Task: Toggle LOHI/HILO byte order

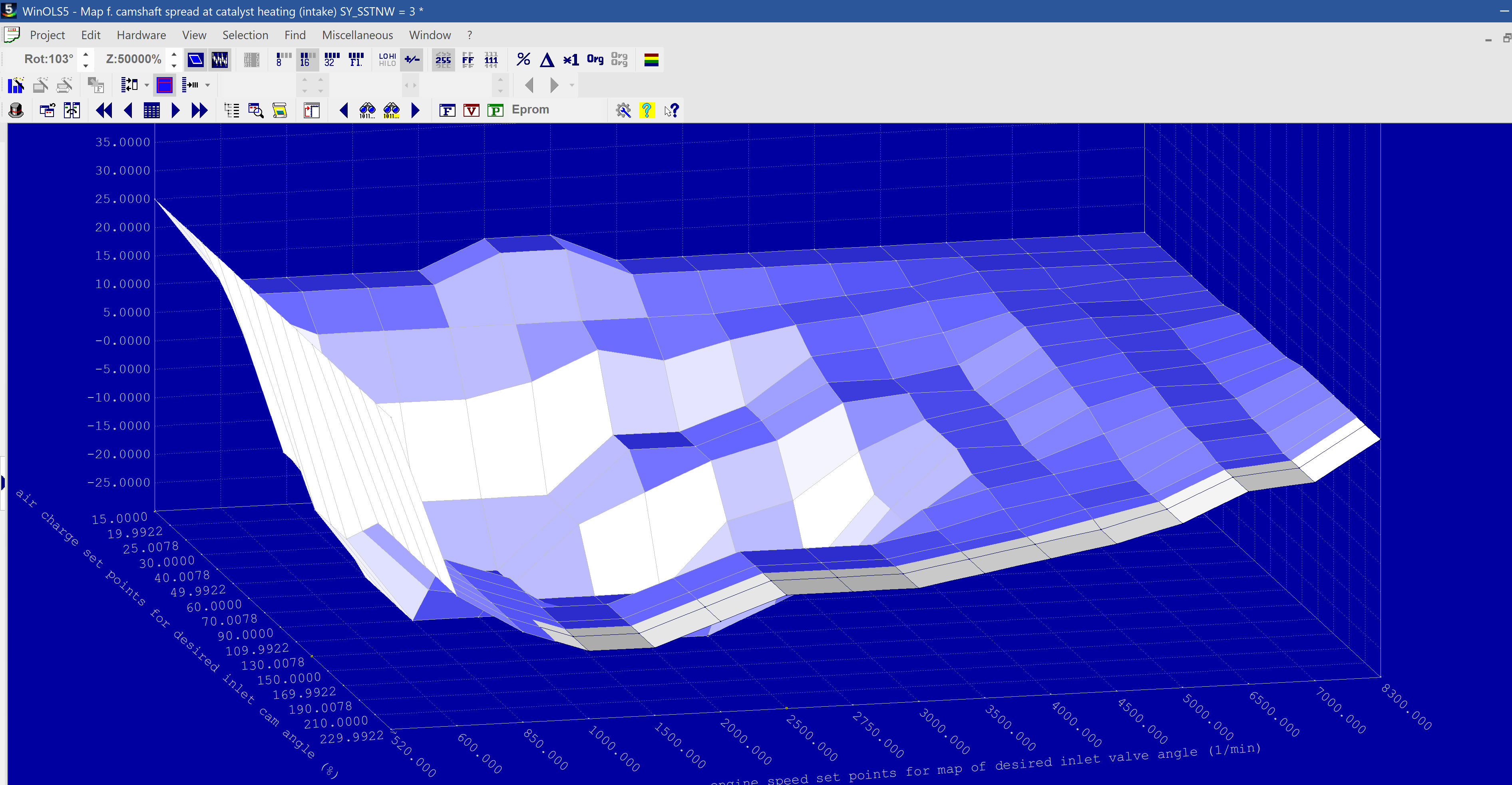Action: (x=388, y=59)
